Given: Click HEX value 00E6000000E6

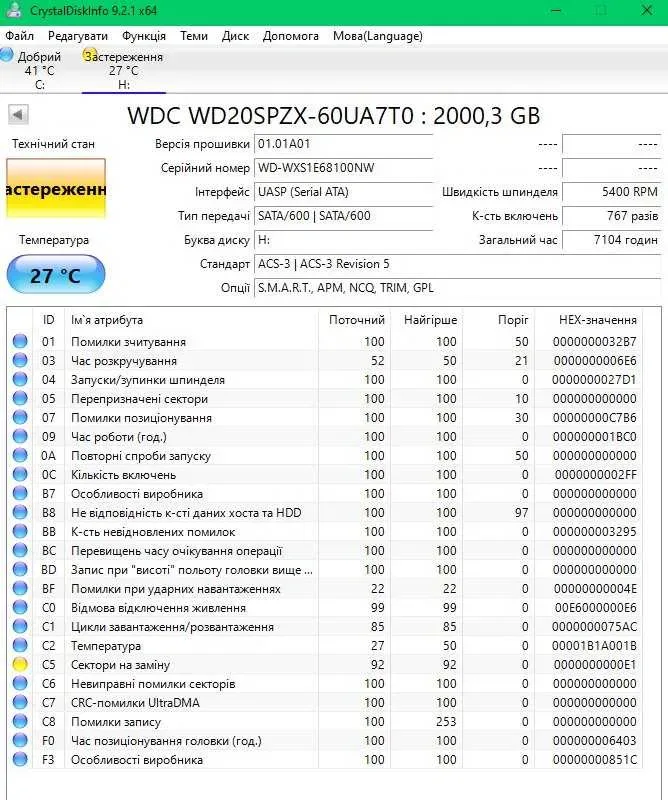Looking at the screenshot, I should tap(596, 608).
